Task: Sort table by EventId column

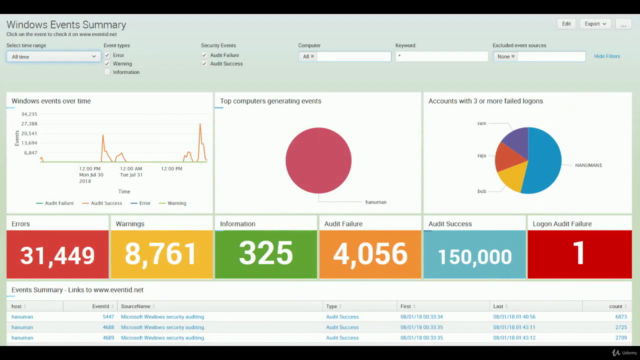Action: 103,306
